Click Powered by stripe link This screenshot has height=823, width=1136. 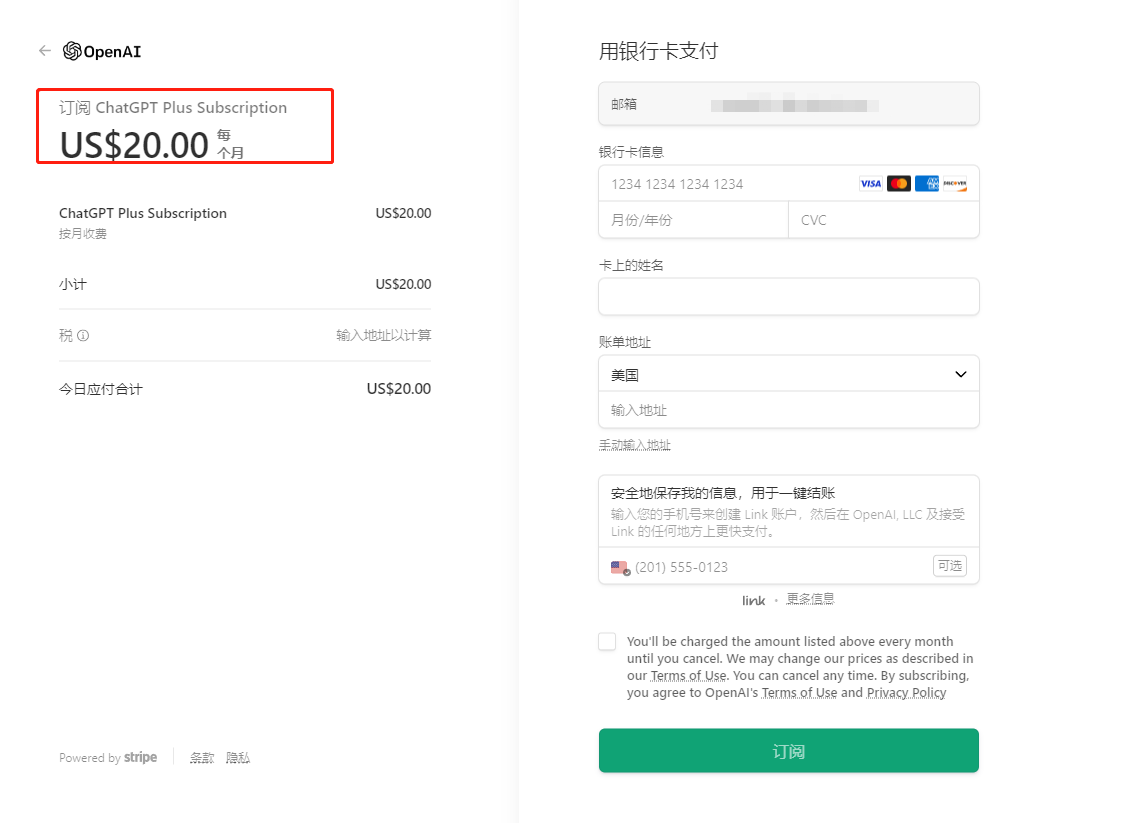tap(108, 758)
